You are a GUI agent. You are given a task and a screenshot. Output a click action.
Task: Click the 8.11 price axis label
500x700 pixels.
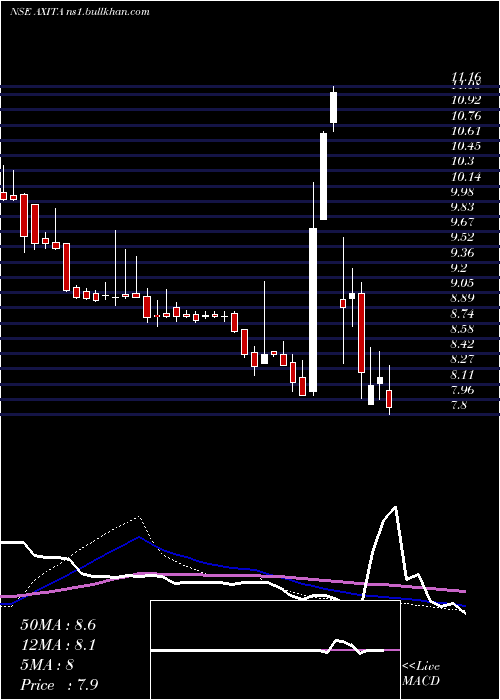click(x=463, y=374)
